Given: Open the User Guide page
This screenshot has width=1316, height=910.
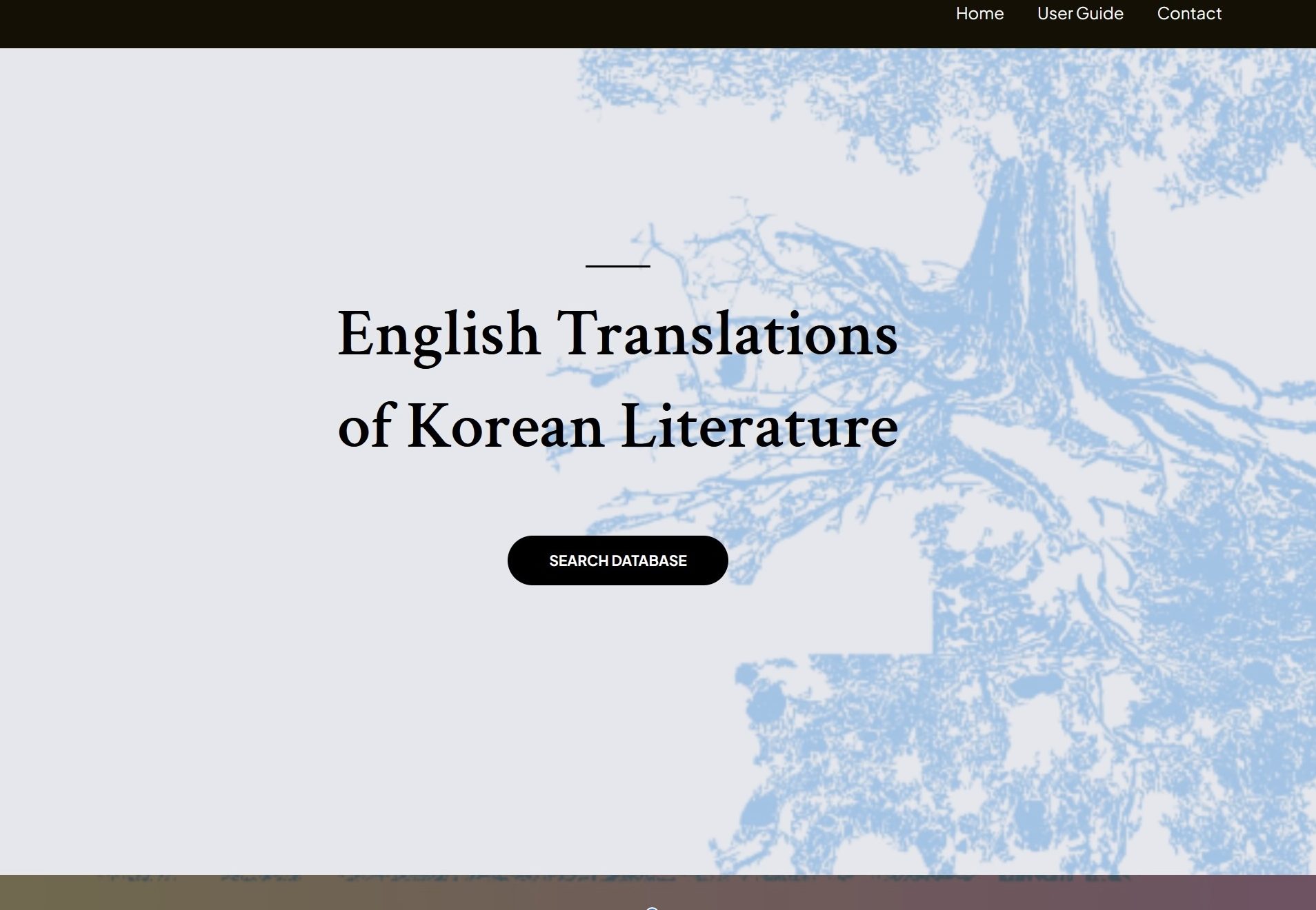Looking at the screenshot, I should [x=1080, y=14].
